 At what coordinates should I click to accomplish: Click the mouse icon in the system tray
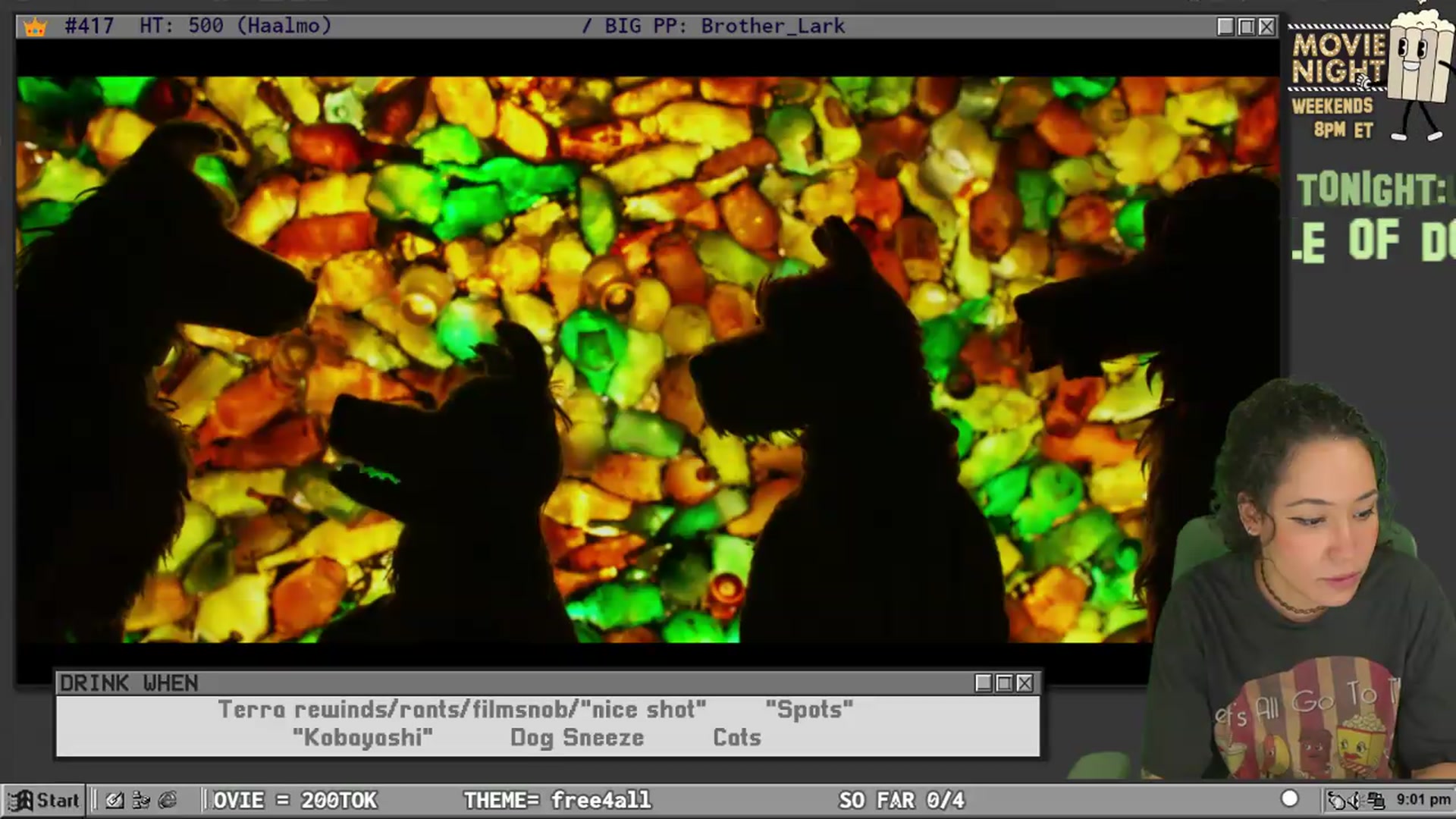tap(1337, 800)
